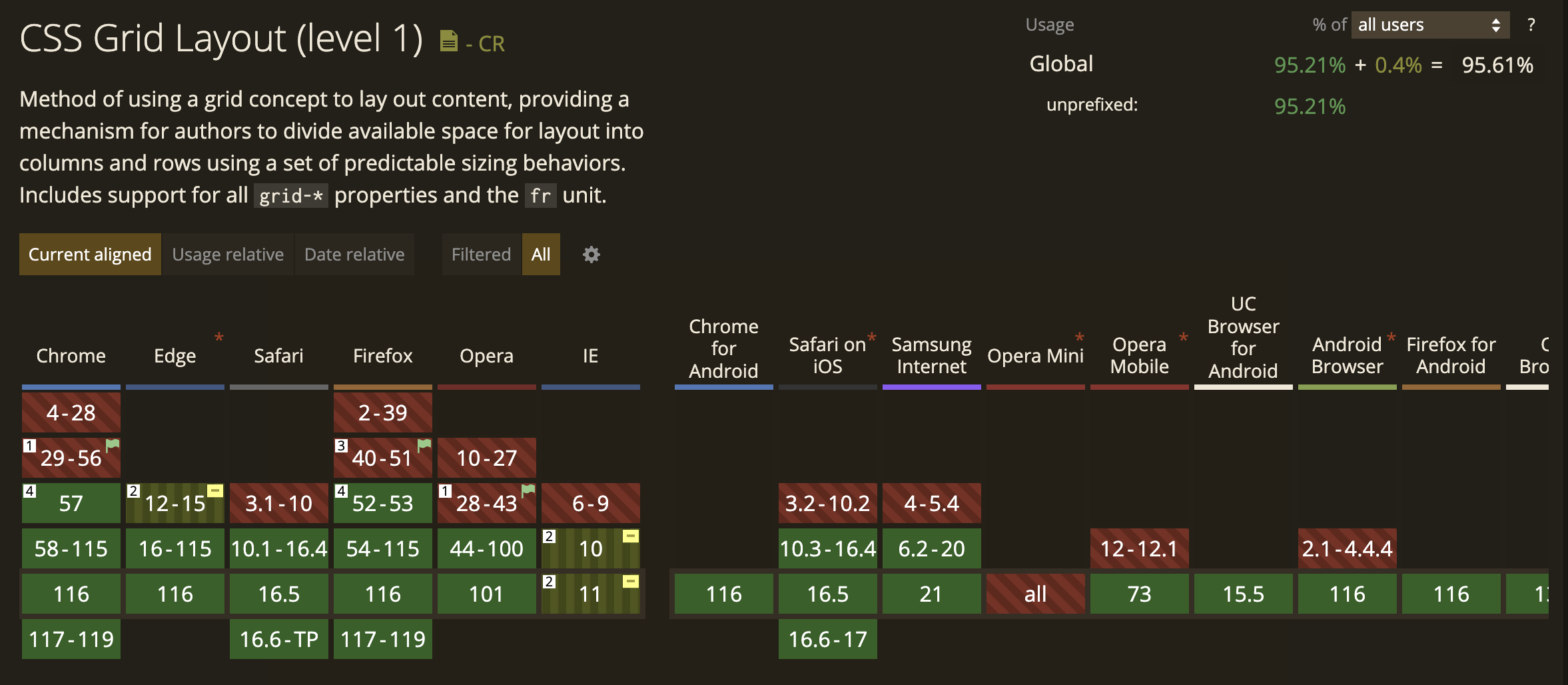Click the green flag on Firefox 40-51

[x=424, y=444]
